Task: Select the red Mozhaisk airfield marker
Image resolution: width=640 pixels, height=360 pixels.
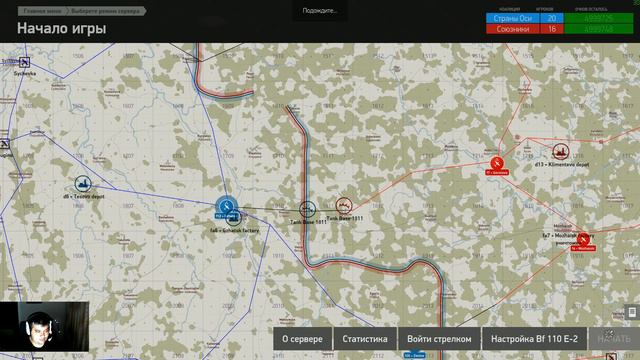Action: click(x=583, y=240)
